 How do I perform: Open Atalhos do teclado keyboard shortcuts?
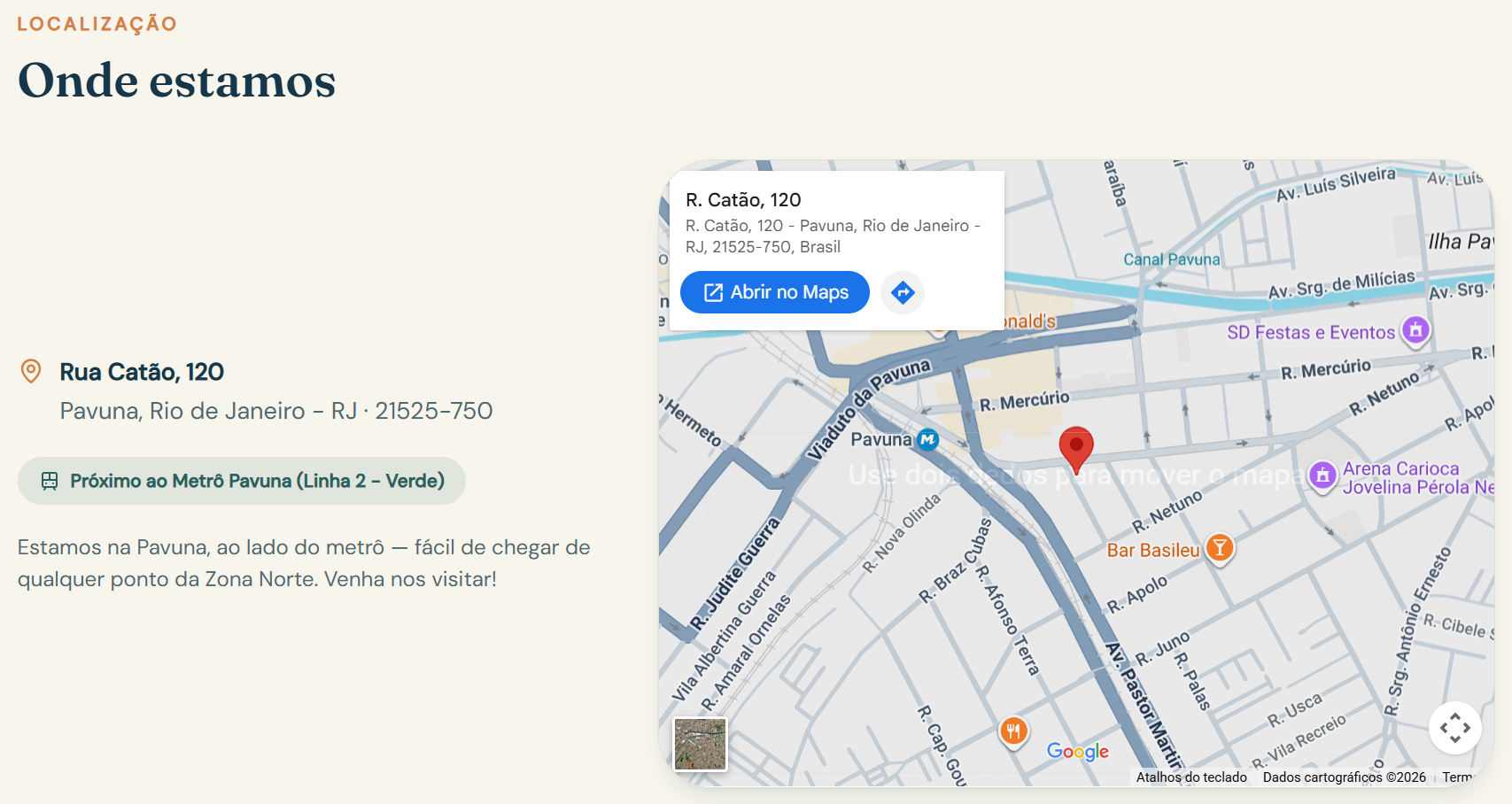pyautogui.click(x=1191, y=777)
